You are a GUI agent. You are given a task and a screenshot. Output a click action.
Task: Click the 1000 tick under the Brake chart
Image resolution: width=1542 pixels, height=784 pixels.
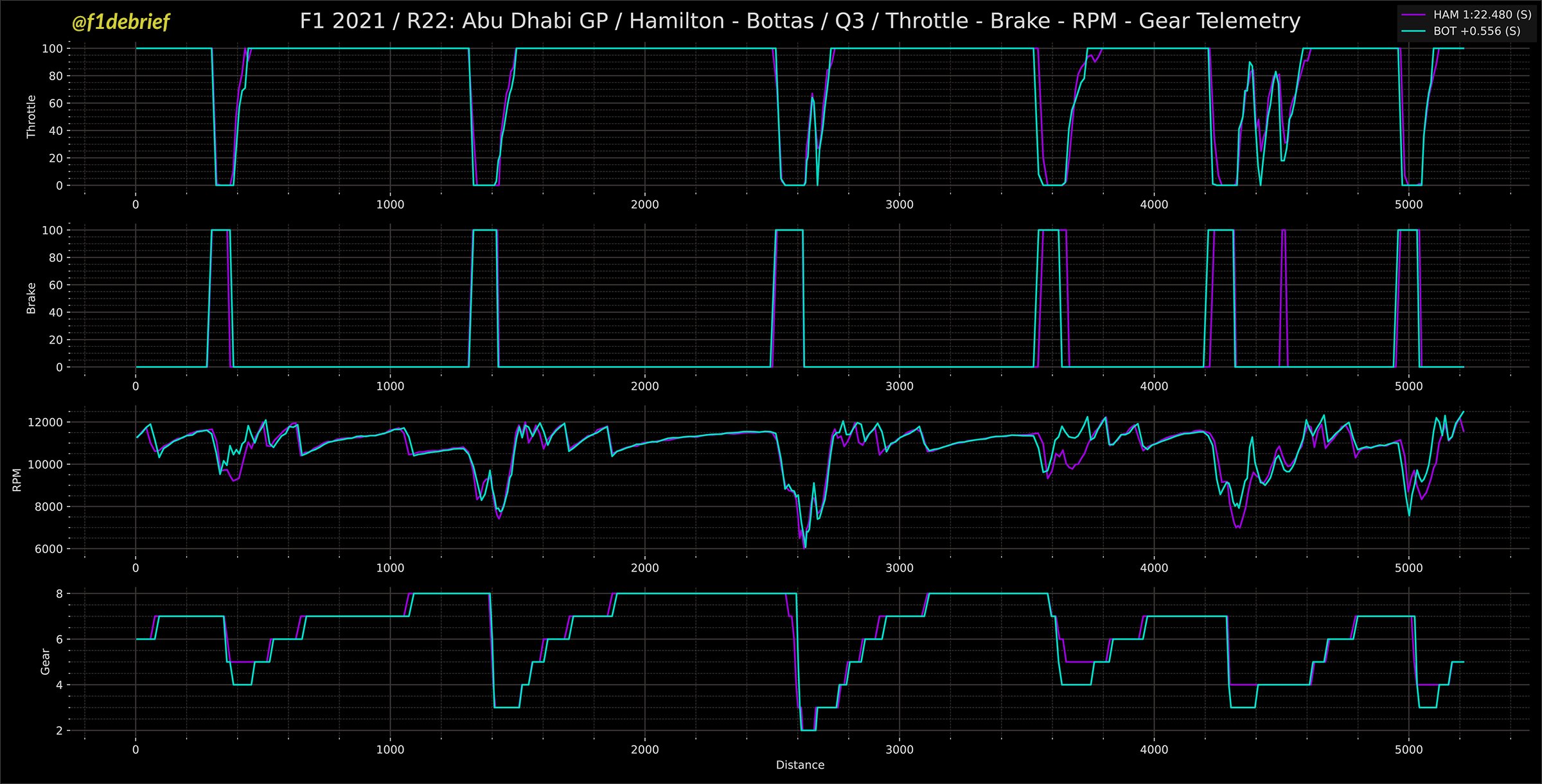pos(390,386)
